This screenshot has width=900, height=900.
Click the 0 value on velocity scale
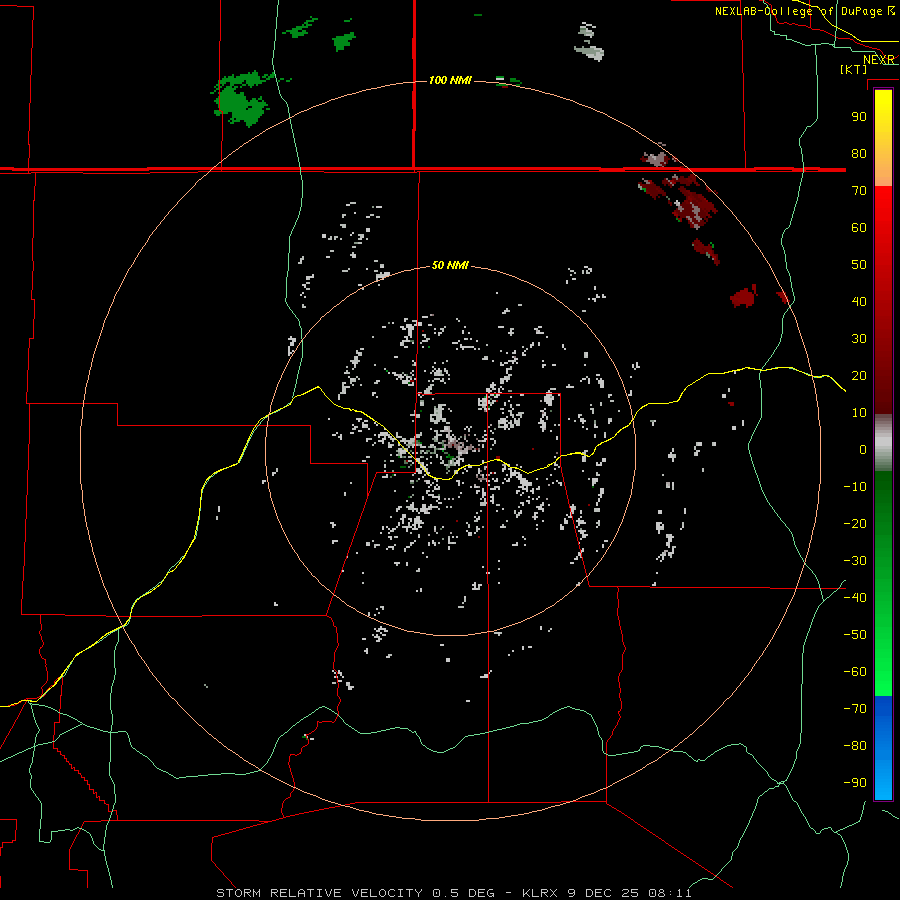[x=863, y=450]
